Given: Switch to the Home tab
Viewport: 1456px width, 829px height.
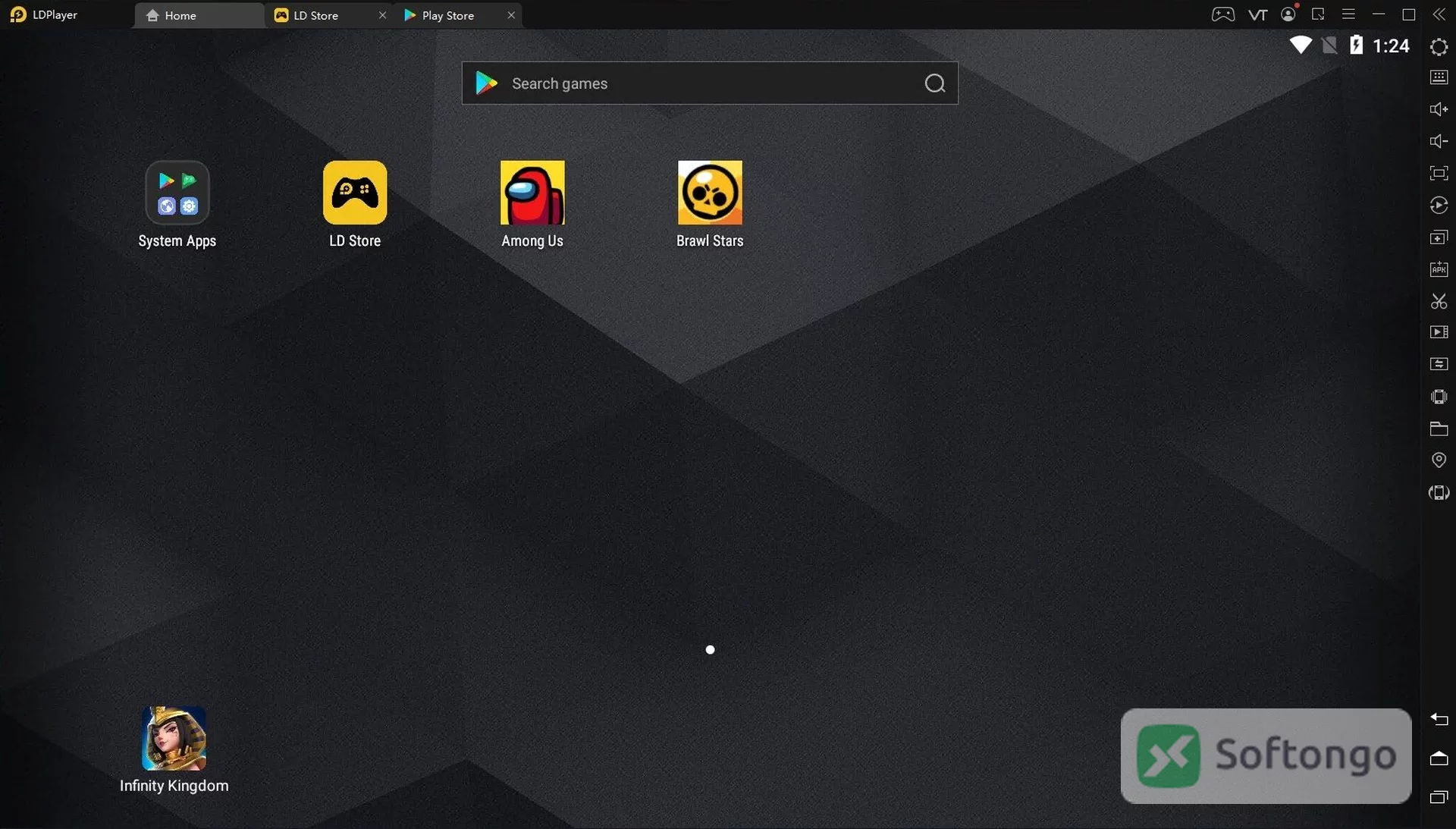Looking at the screenshot, I should click(x=199, y=15).
